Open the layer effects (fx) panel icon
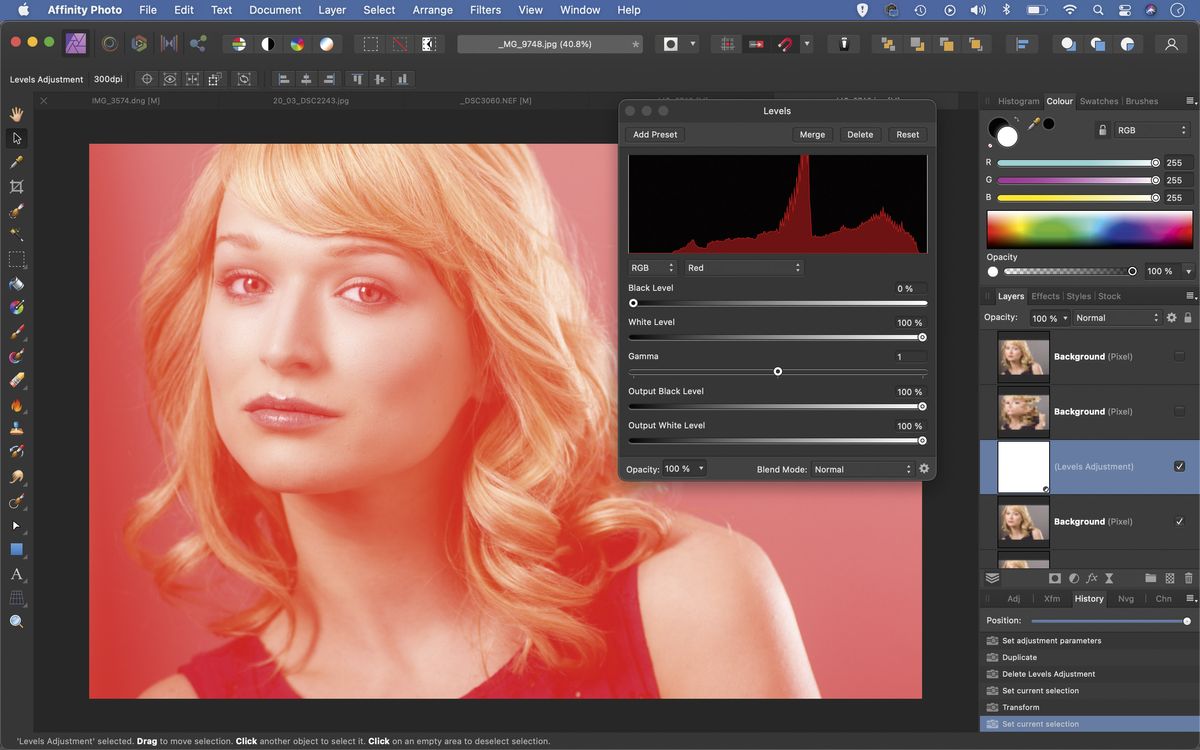1200x750 pixels. [x=1091, y=578]
